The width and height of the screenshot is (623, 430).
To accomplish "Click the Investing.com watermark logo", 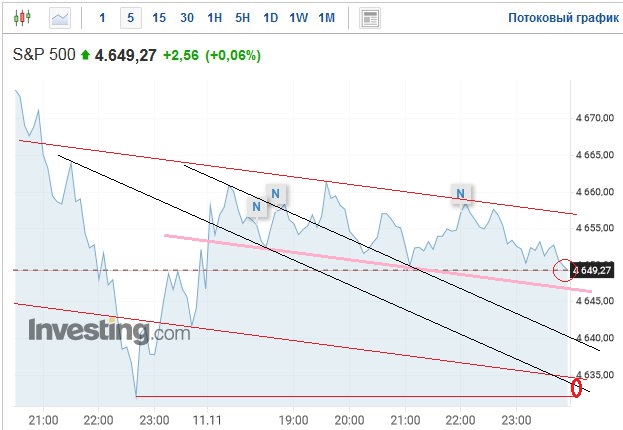I will pyautogui.click(x=108, y=331).
